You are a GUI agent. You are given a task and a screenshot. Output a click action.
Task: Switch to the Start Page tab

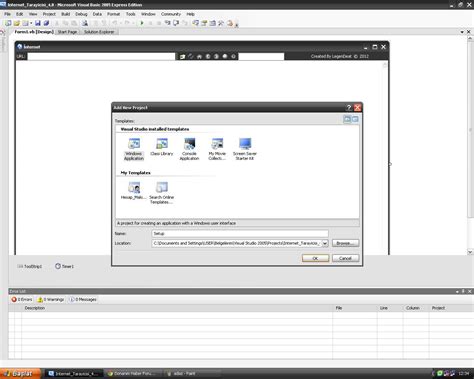tap(67, 32)
